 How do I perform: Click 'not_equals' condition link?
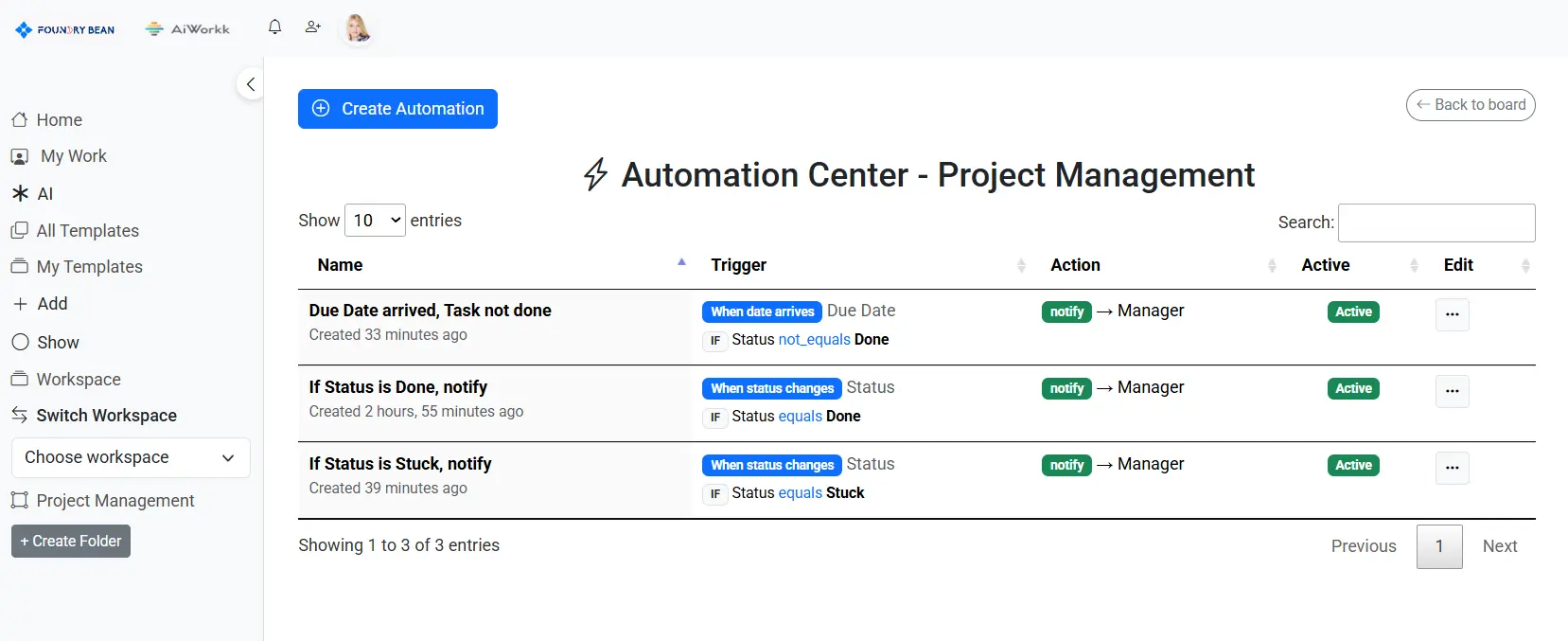[x=814, y=340]
